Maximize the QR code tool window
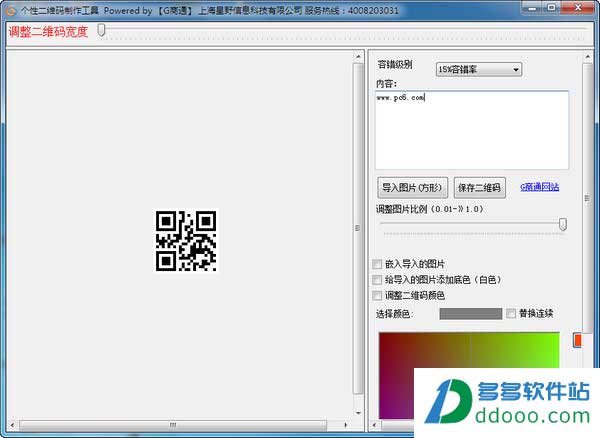Screen dimensions: 600x438 point(551,8)
